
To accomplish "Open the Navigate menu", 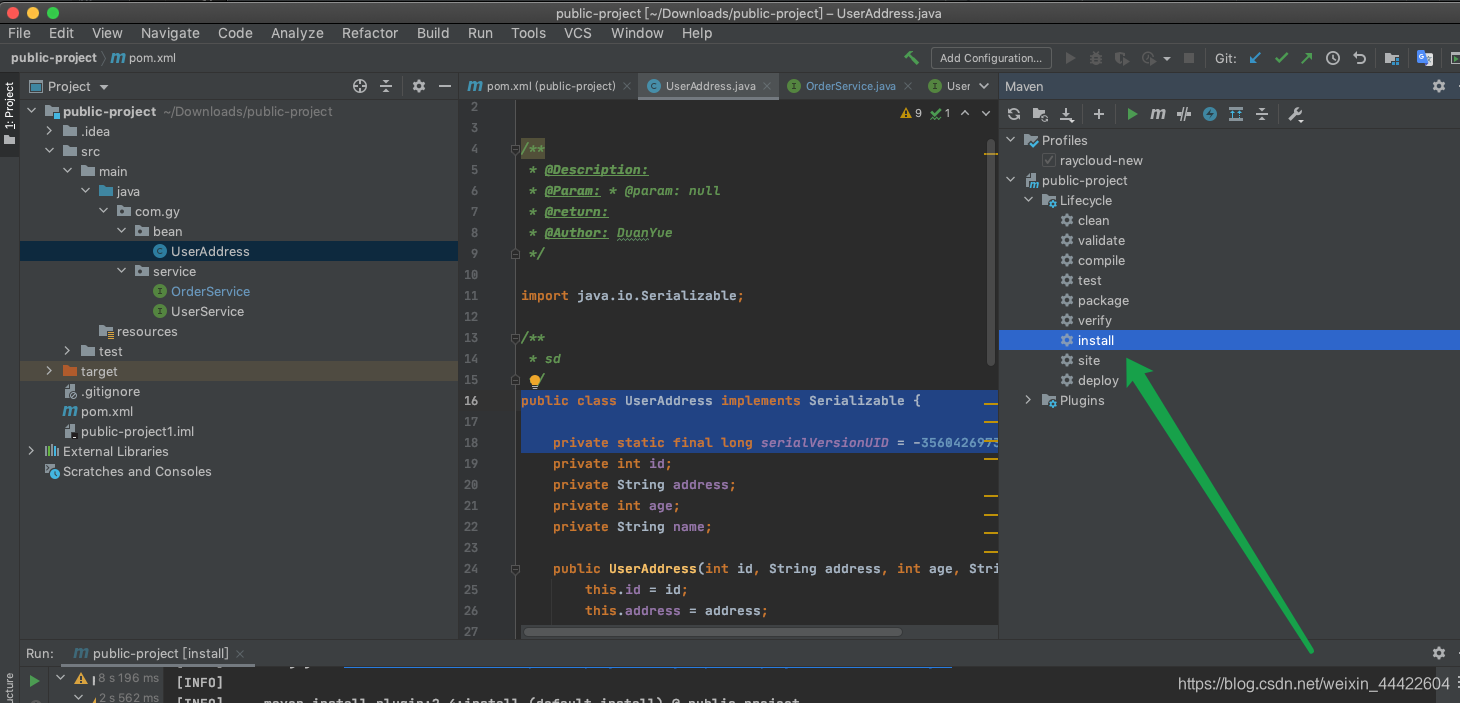I will pyautogui.click(x=170, y=33).
